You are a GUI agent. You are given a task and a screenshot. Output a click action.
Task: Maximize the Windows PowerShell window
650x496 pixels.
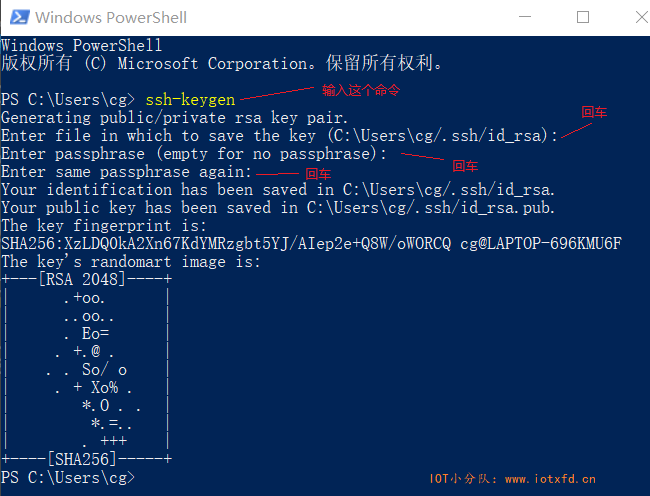(x=583, y=17)
